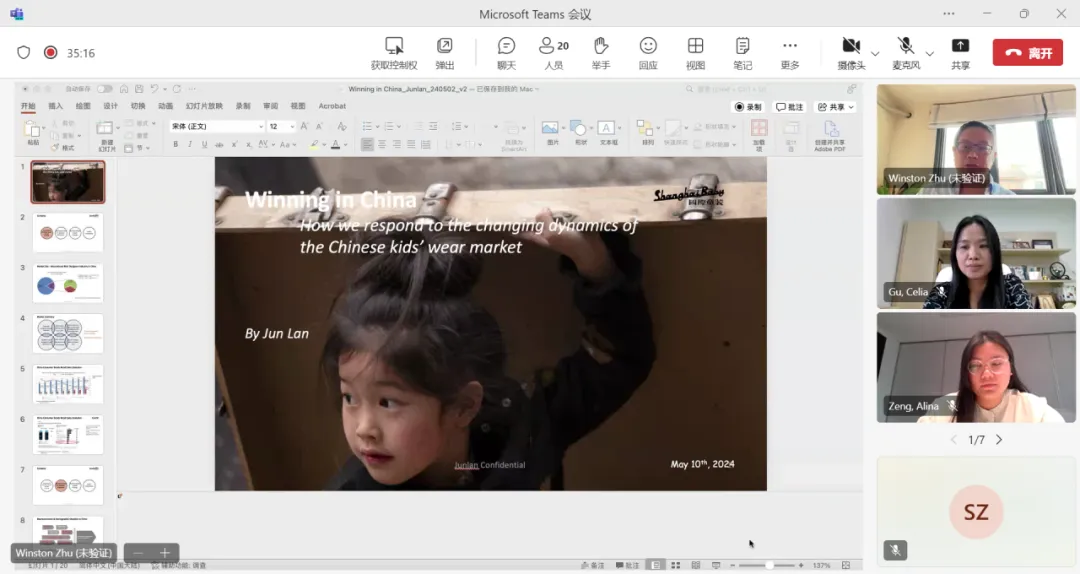Adjust PowerPoint zoom slider in status bar
The width and height of the screenshot is (1080, 574).
point(769,565)
